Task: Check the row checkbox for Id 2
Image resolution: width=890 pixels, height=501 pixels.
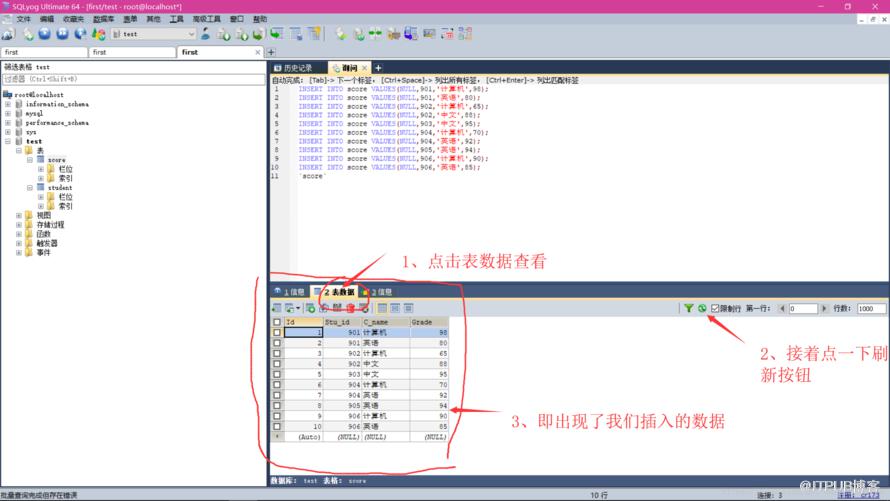Action: pyautogui.click(x=277, y=343)
